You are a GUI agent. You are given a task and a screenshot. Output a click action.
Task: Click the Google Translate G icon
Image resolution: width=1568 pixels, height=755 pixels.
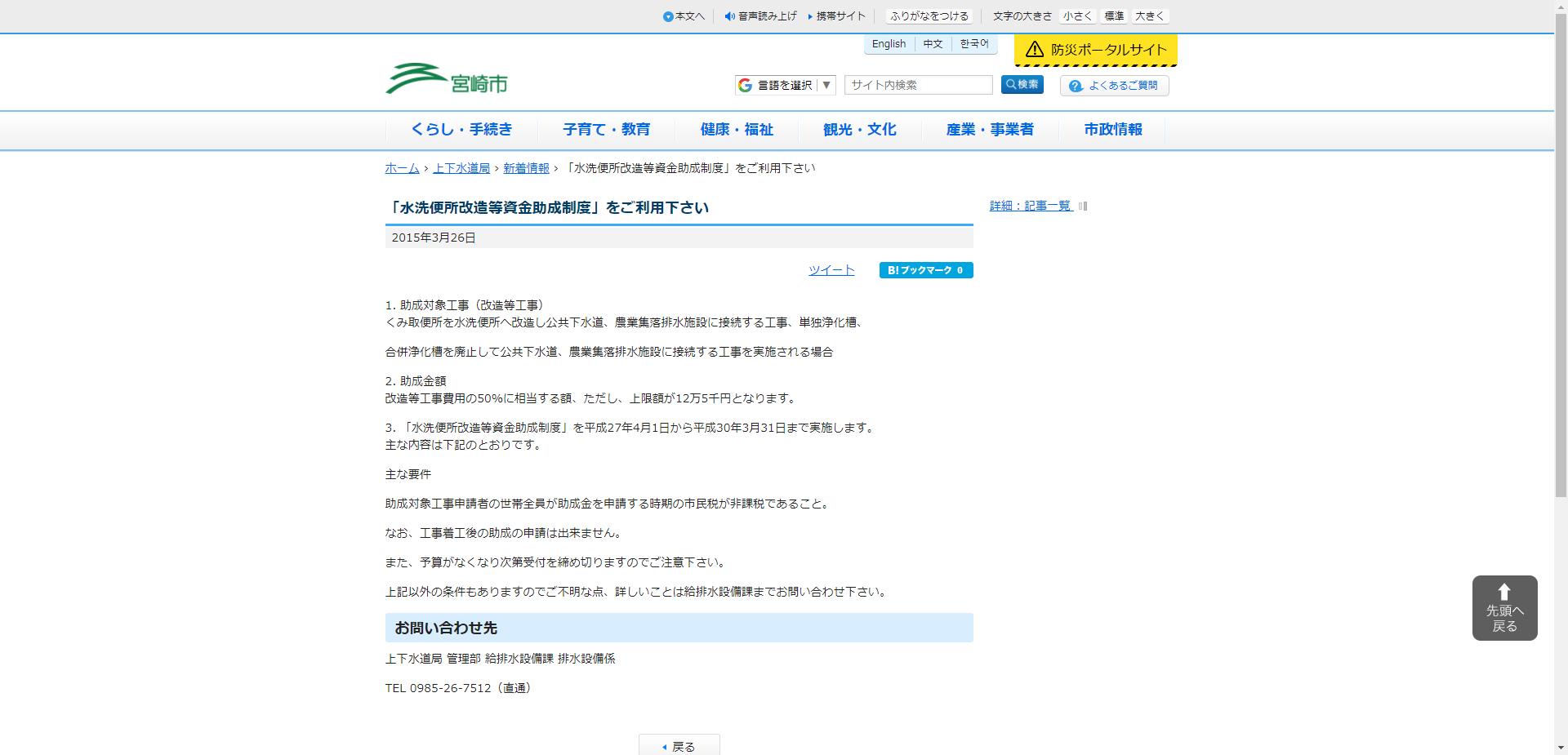(x=744, y=84)
